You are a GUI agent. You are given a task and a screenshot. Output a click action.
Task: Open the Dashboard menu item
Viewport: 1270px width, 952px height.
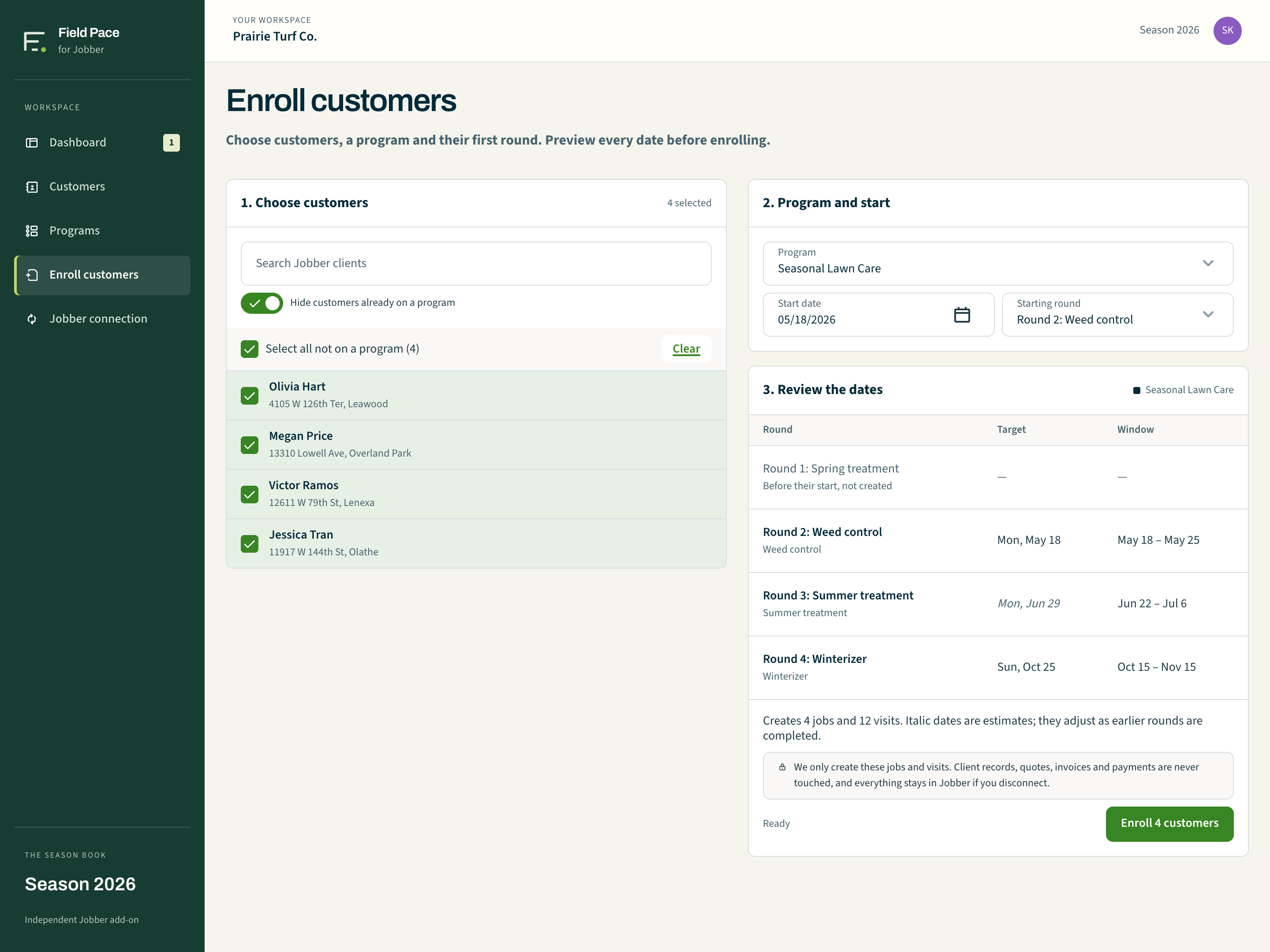pos(102,142)
